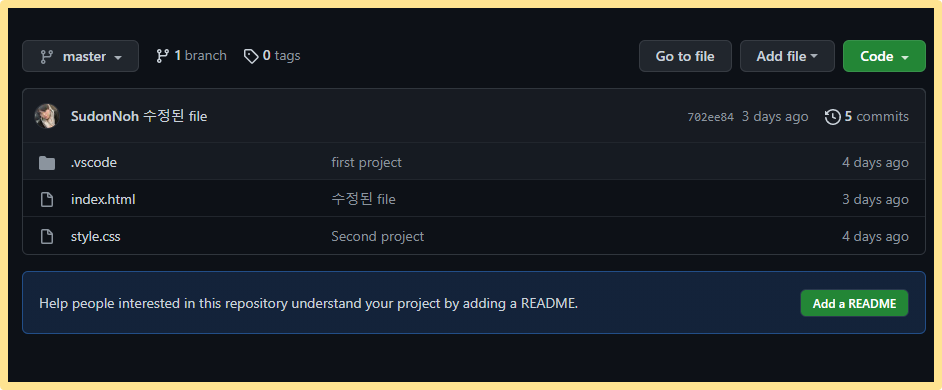942x390 pixels.
Task: Open the SudonNoh author link
Action: (105, 117)
